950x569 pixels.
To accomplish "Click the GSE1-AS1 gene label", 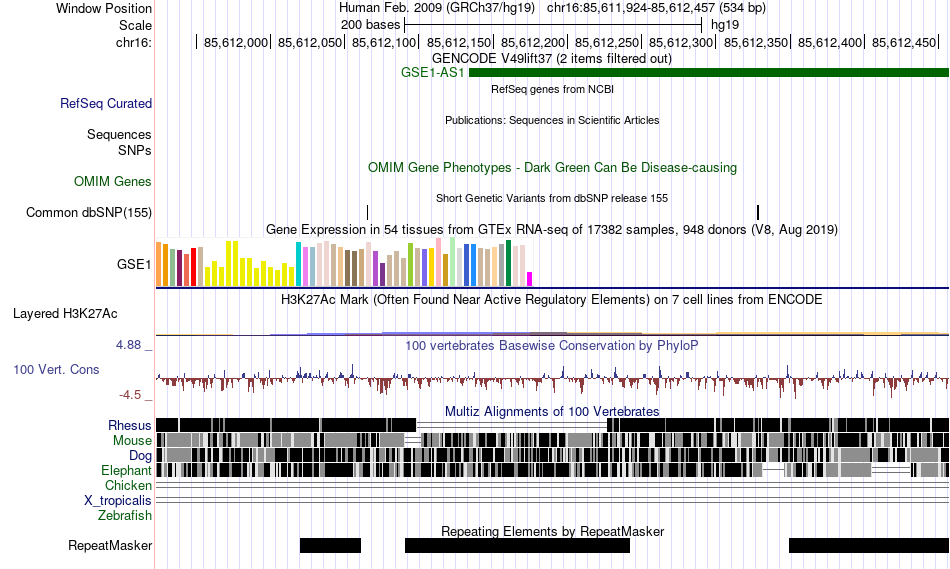I will 433,73.
